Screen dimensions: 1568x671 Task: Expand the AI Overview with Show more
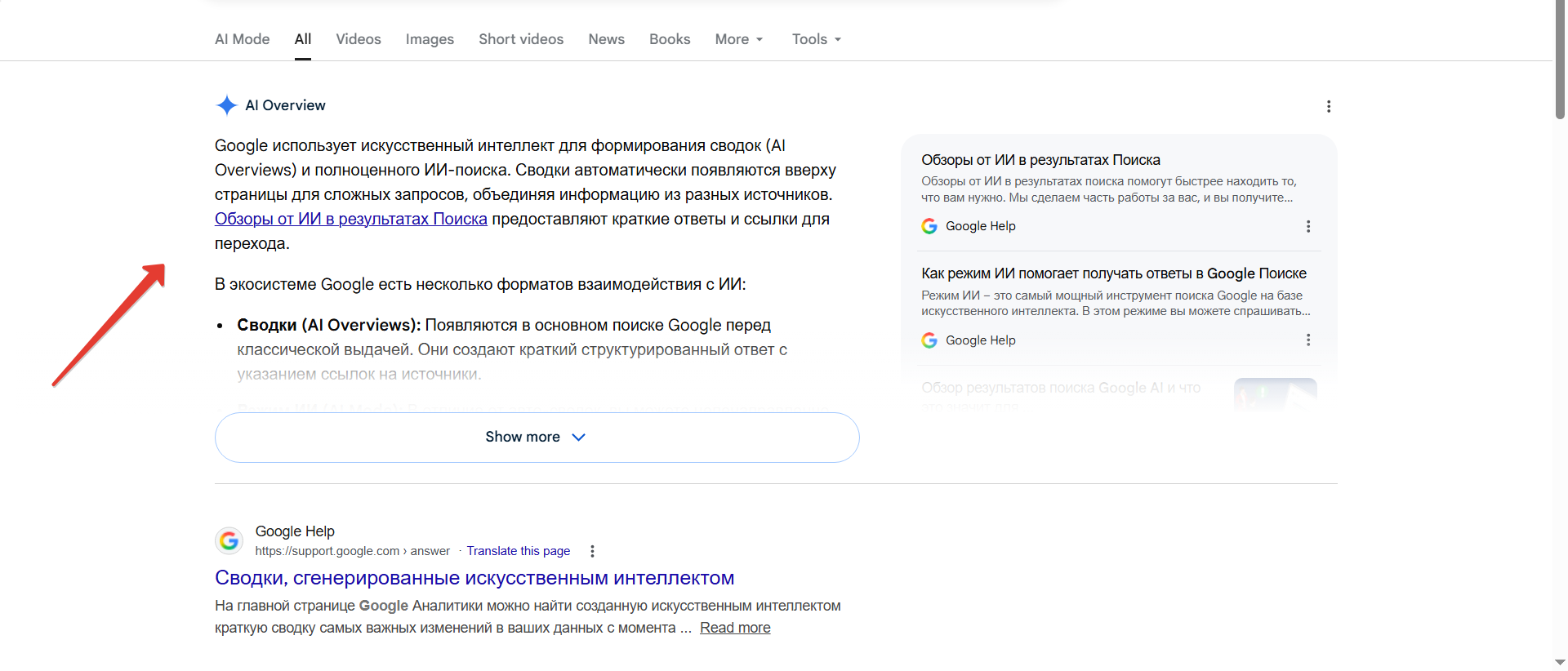click(x=537, y=438)
